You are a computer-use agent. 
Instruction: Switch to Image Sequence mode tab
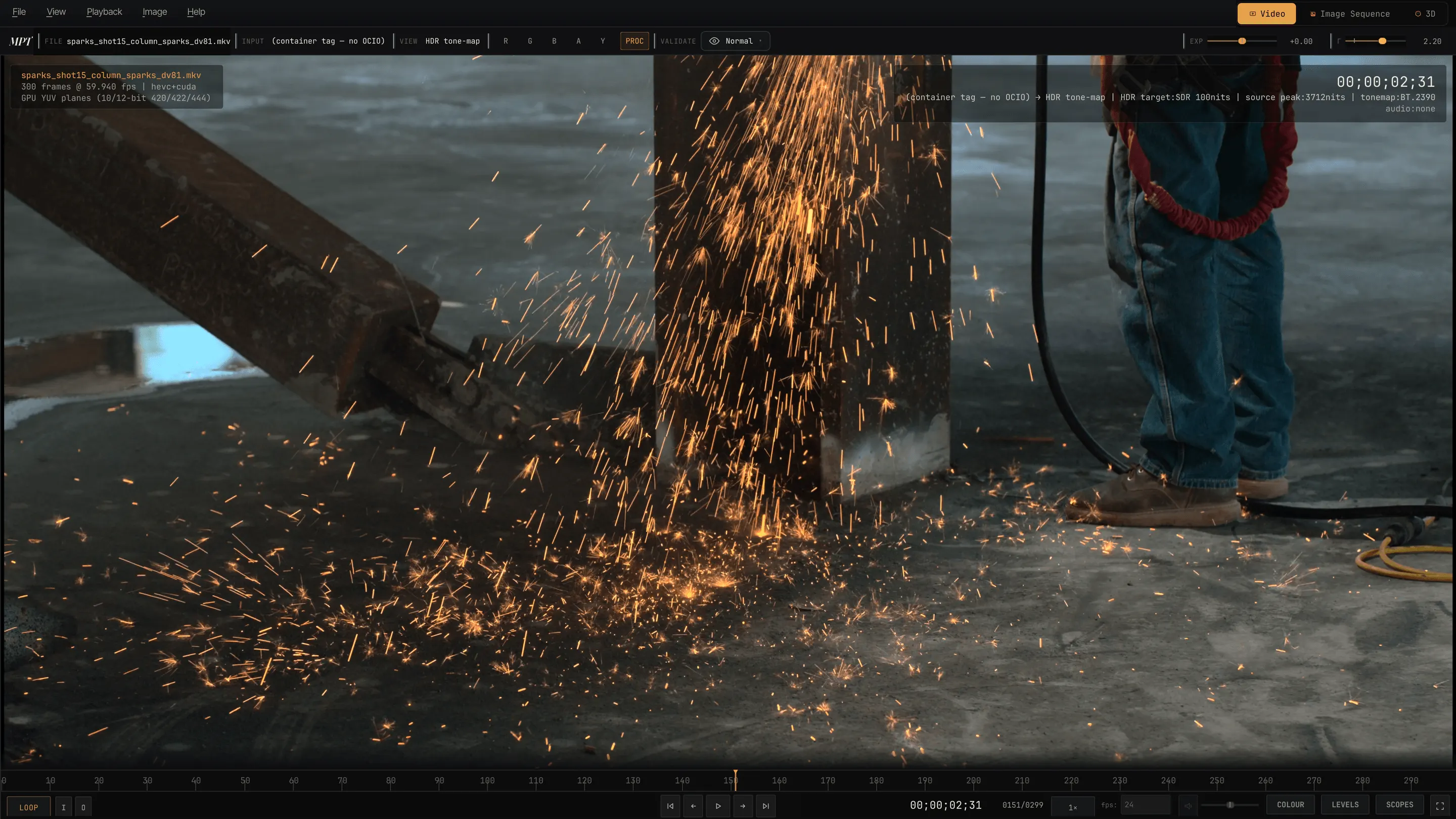point(1350,14)
